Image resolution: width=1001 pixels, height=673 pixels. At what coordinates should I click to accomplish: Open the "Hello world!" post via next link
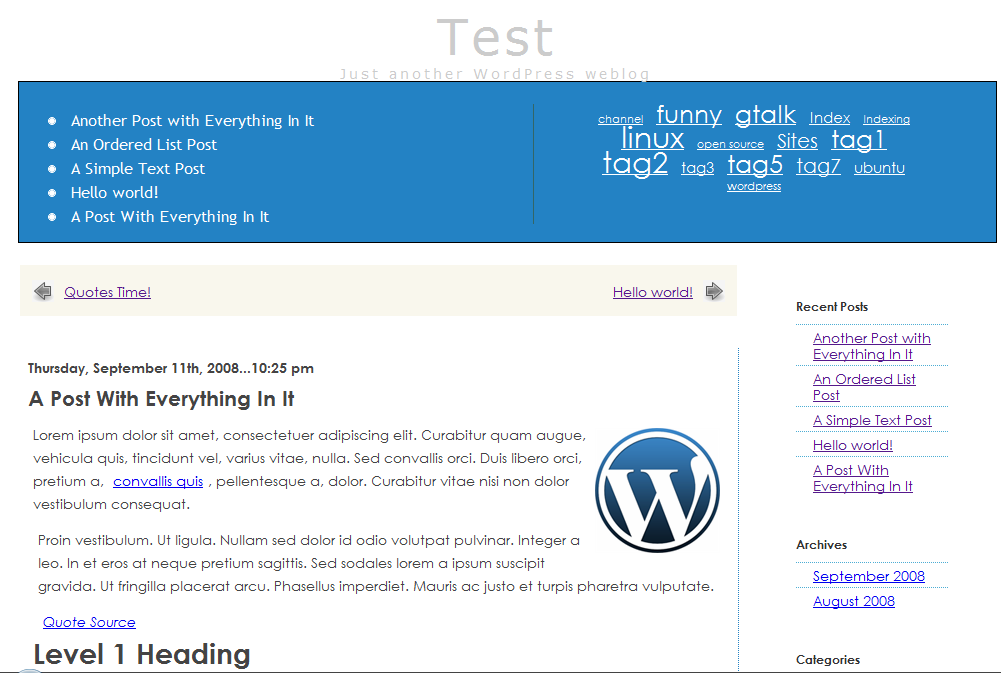point(652,292)
